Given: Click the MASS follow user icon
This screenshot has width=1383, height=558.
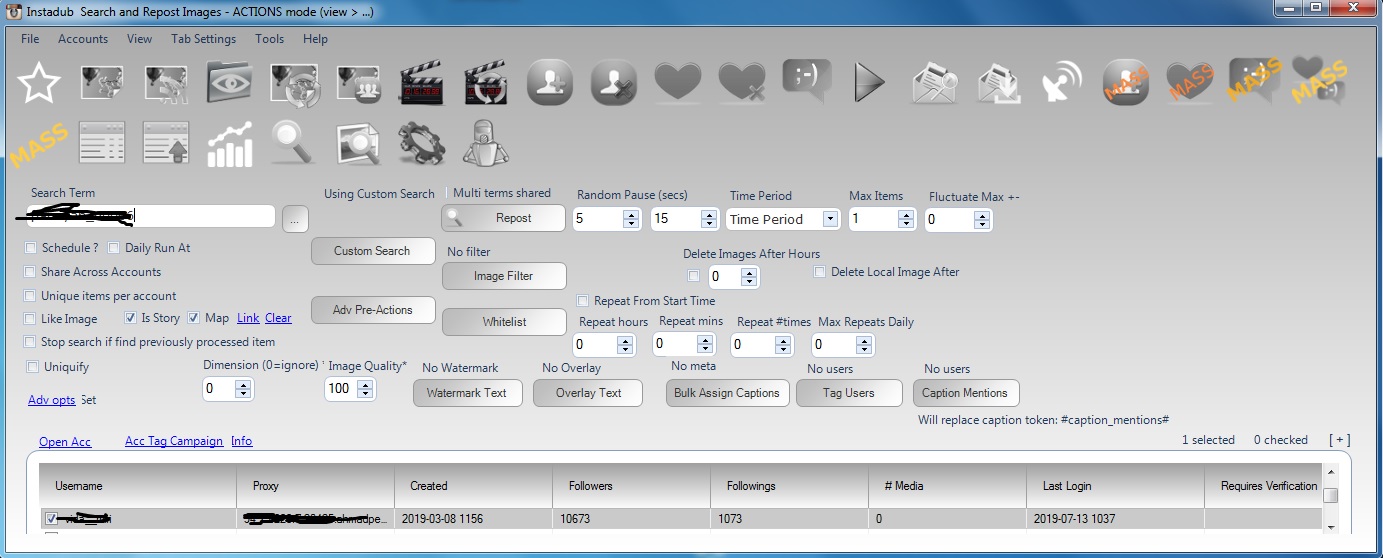Looking at the screenshot, I should tap(1126, 83).
